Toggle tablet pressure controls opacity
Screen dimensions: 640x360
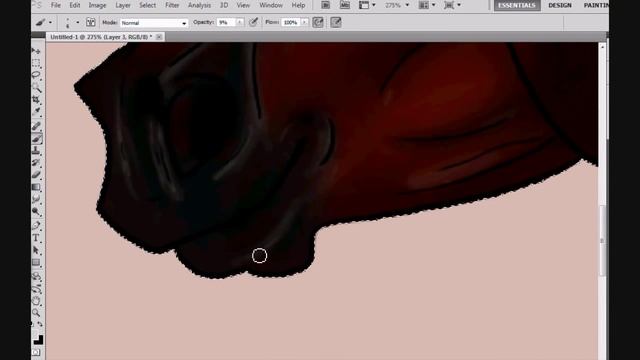[x=253, y=22]
